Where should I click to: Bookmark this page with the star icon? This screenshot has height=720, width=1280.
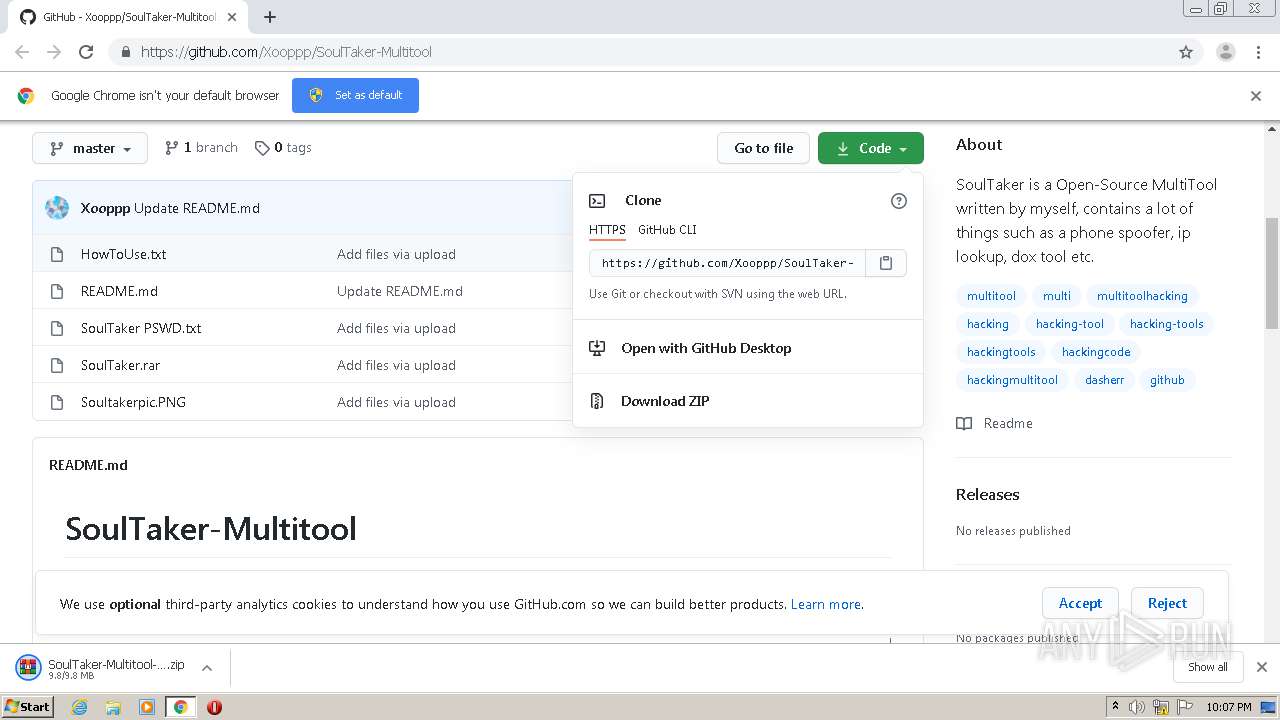1186,52
